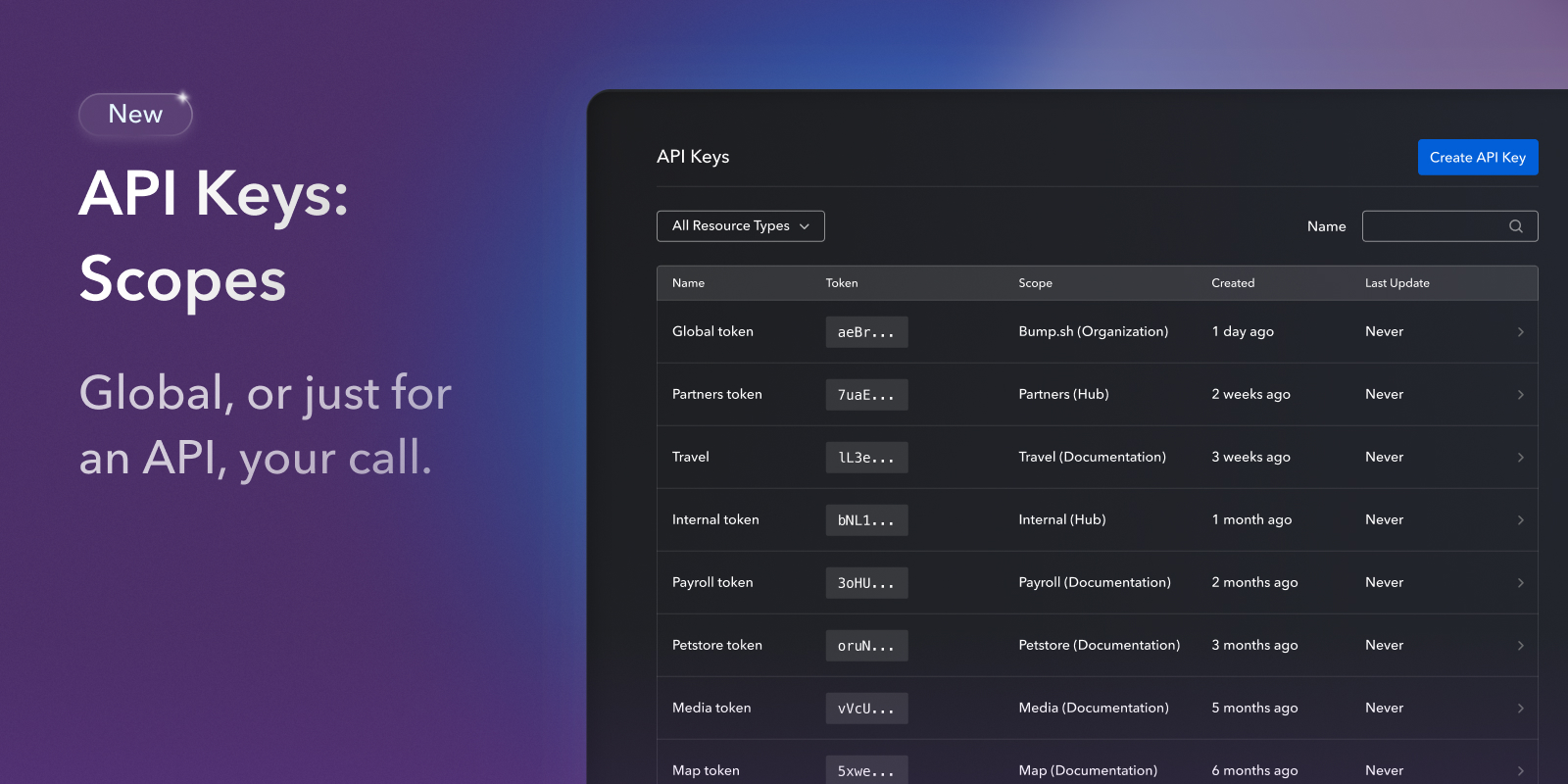Image resolution: width=1568 pixels, height=784 pixels.
Task: Click Payroll (Documentation) scope cell
Action: coord(1095,582)
